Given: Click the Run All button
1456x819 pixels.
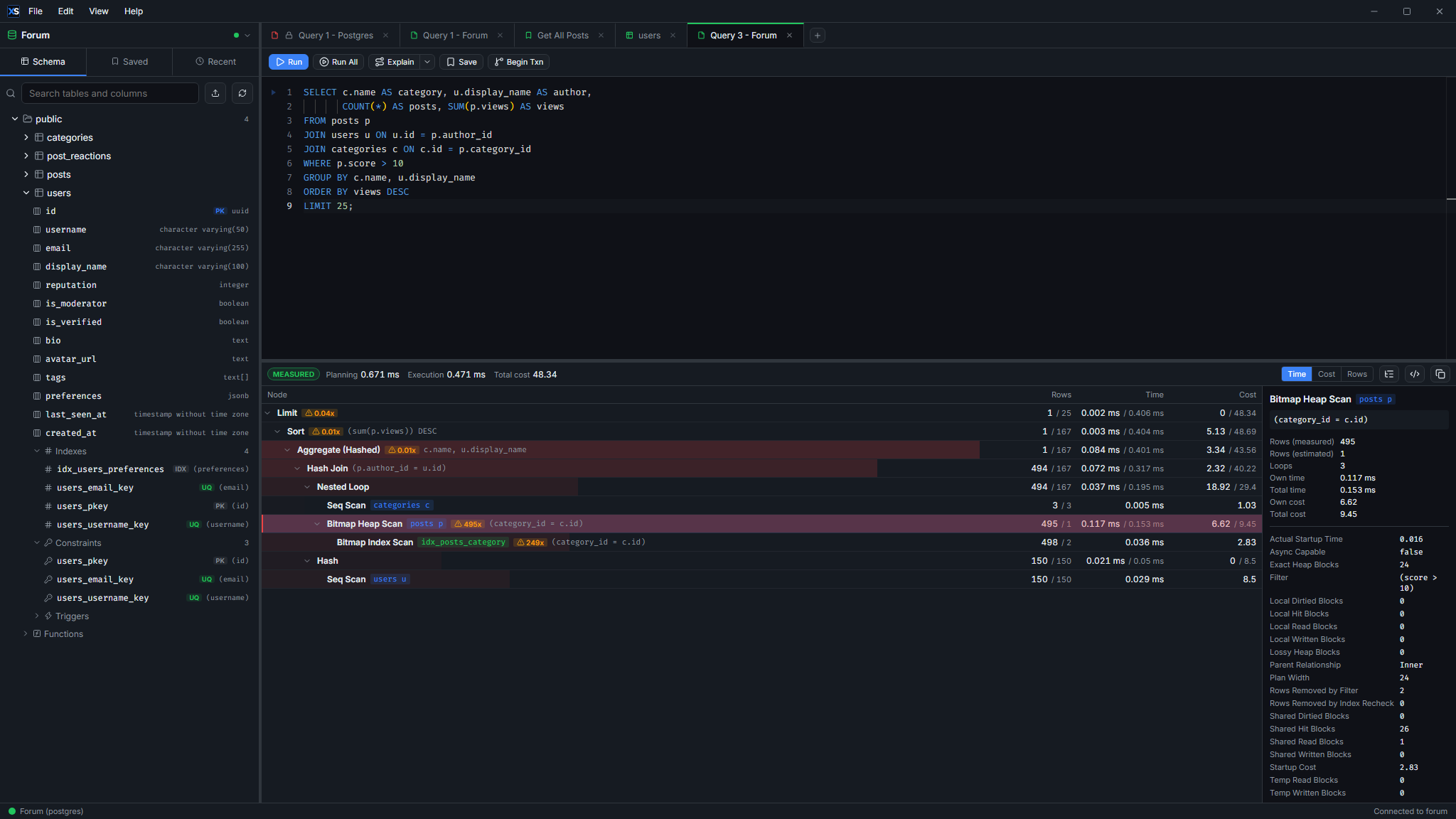Looking at the screenshot, I should point(339,62).
